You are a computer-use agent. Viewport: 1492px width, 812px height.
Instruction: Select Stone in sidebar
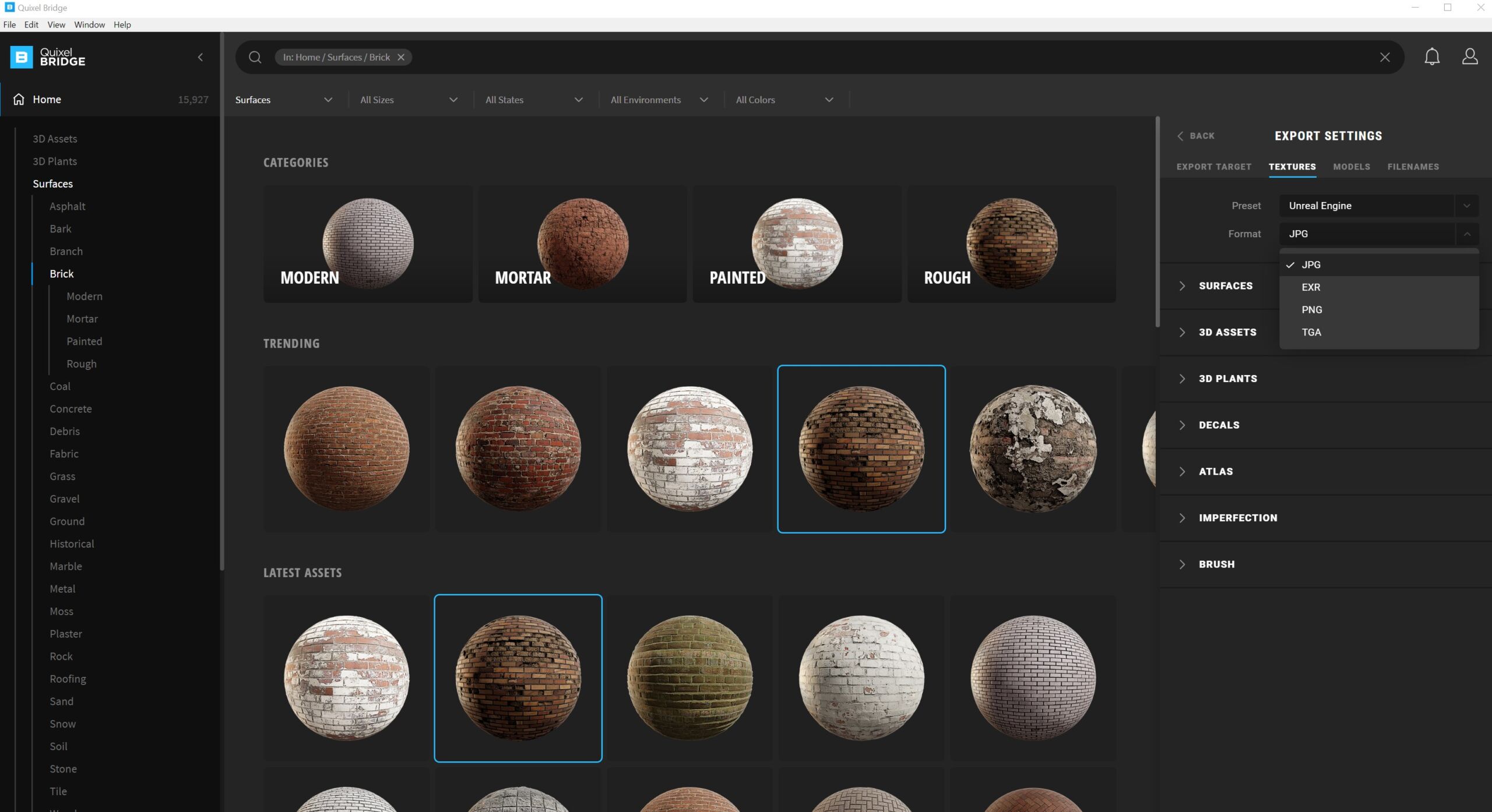(63, 769)
